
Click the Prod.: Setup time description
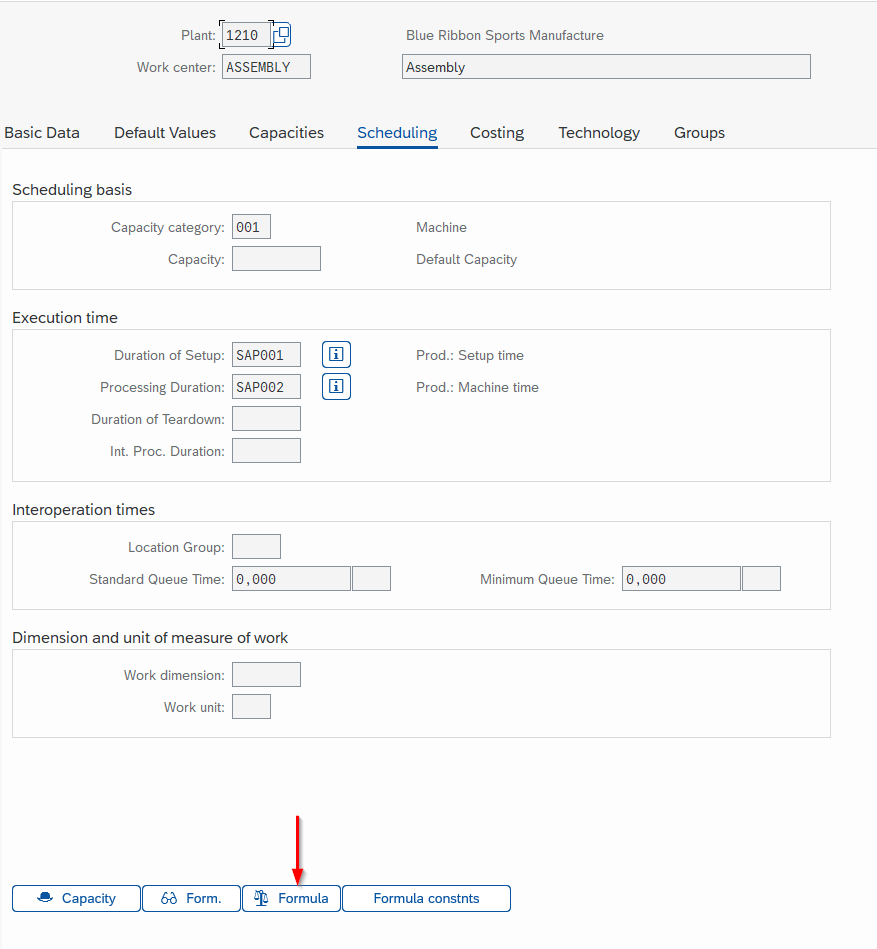pos(470,355)
